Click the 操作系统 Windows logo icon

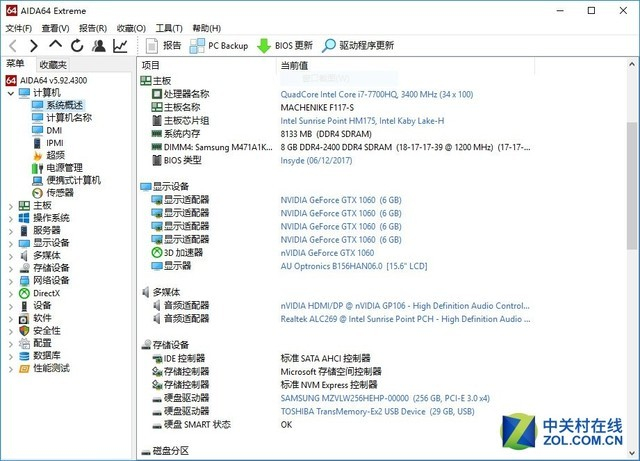tap(24, 218)
